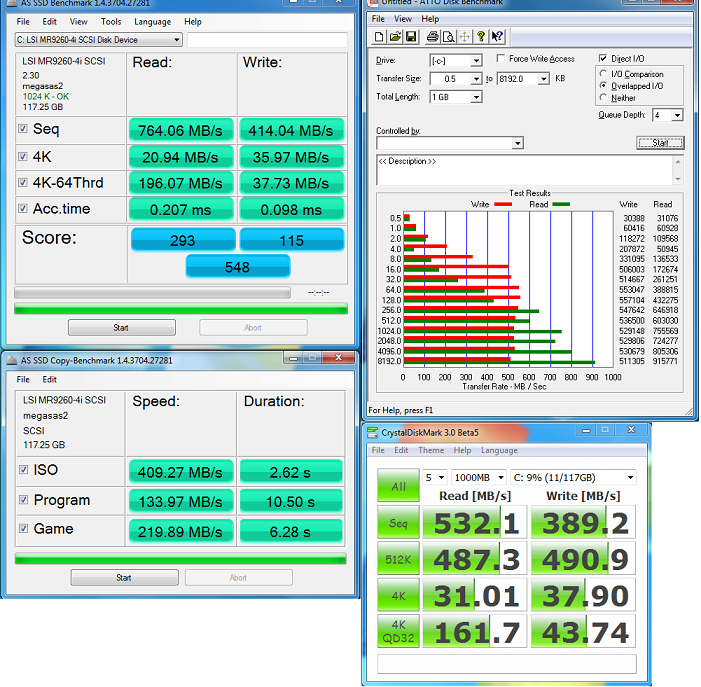Click the Description text area in ATTO
Screen dimensions: 701x687
[525, 169]
